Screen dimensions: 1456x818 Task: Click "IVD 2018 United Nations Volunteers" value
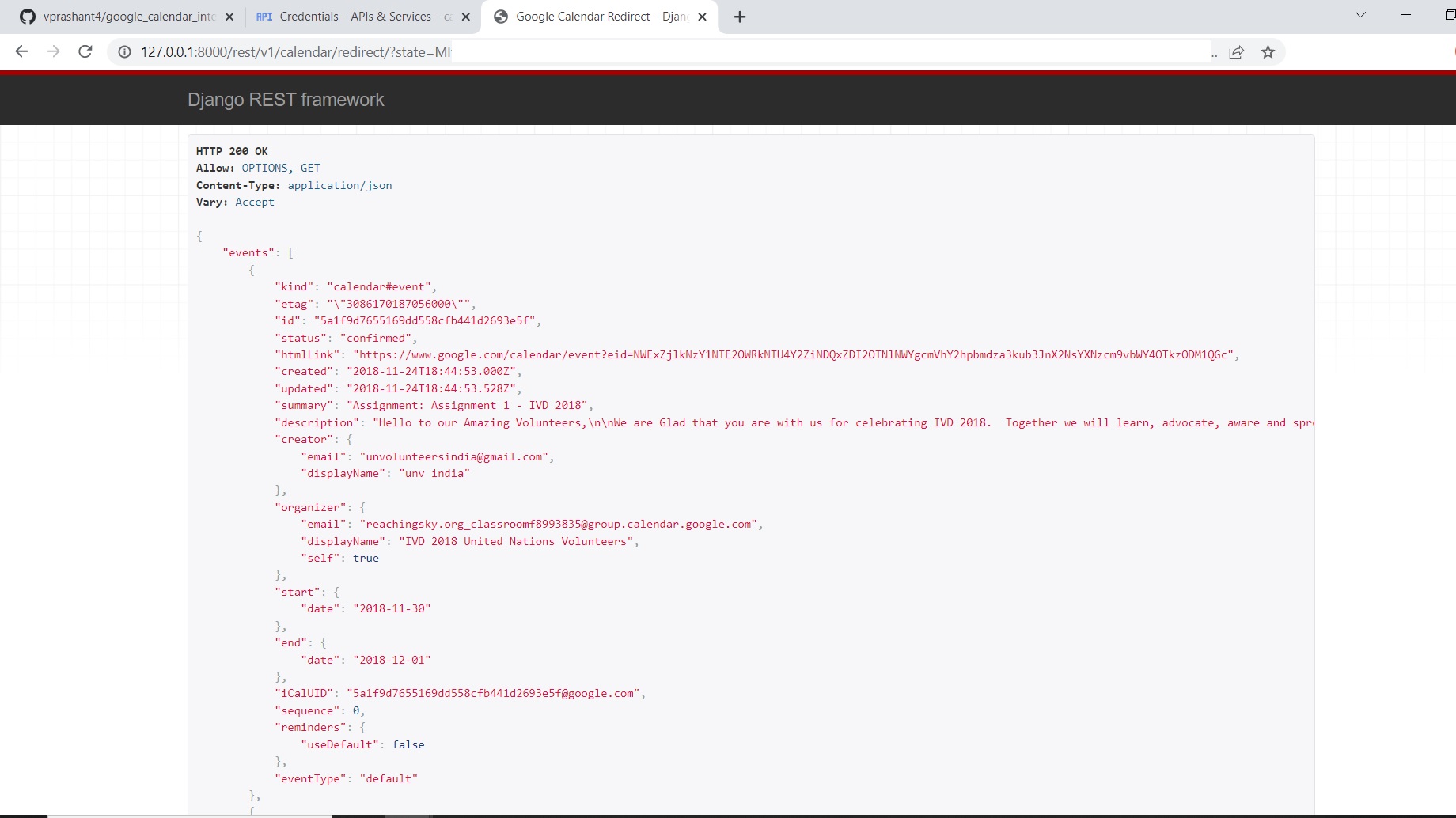517,541
